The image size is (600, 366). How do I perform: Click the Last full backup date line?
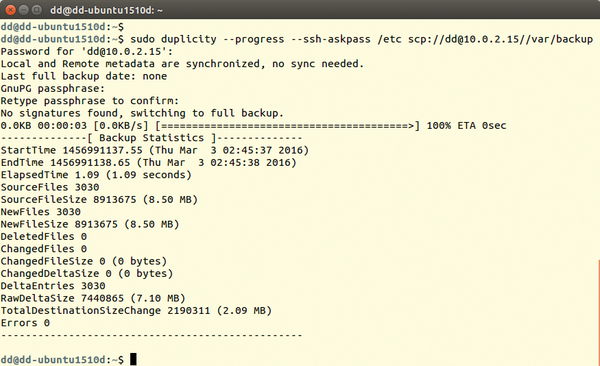coord(83,76)
